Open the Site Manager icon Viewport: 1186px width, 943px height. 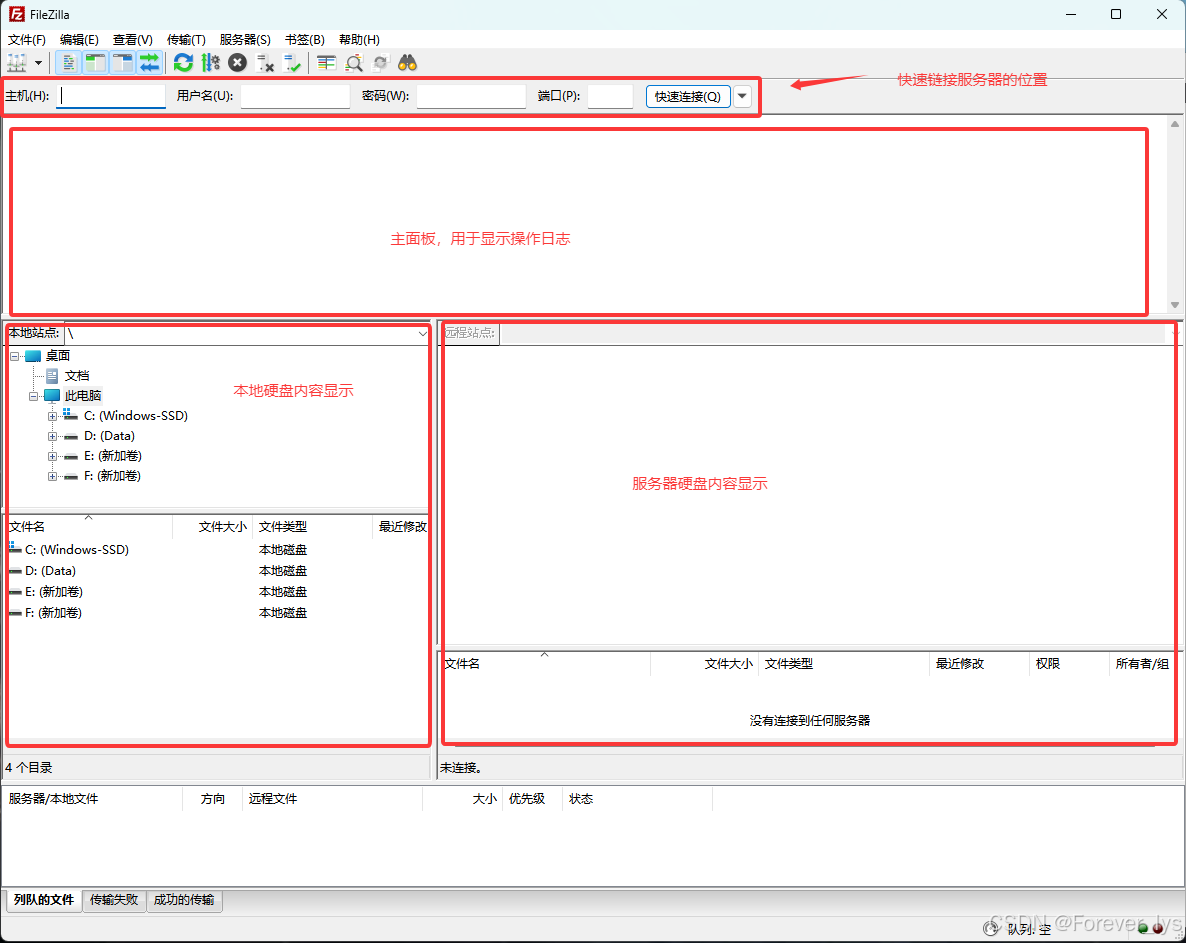17,63
